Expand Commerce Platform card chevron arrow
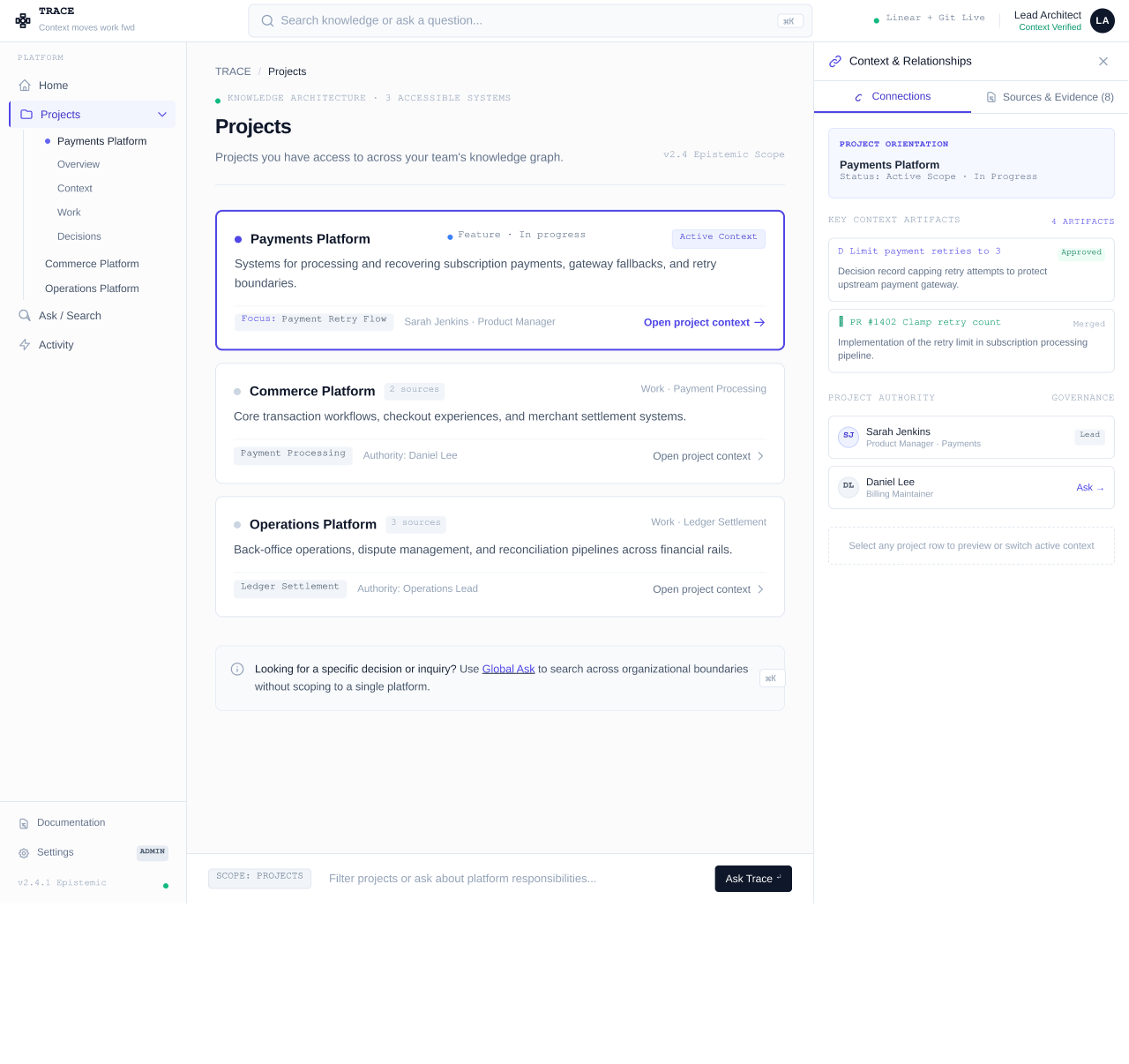 pos(760,456)
